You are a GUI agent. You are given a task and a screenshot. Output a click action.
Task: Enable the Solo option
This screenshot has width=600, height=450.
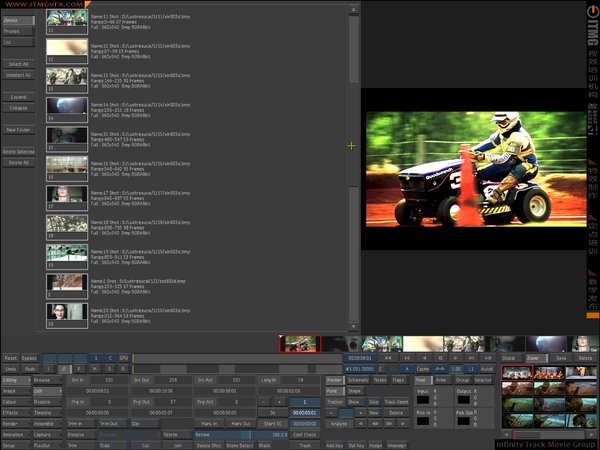tap(375, 401)
